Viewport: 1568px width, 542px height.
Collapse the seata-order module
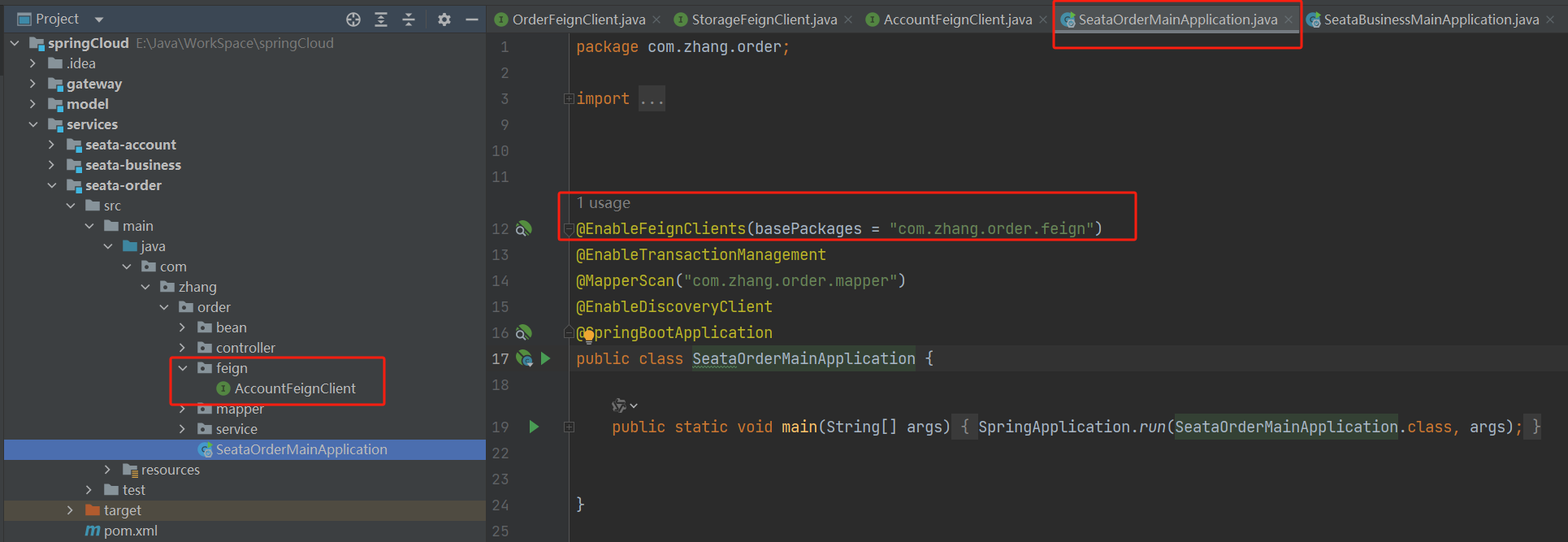51,185
